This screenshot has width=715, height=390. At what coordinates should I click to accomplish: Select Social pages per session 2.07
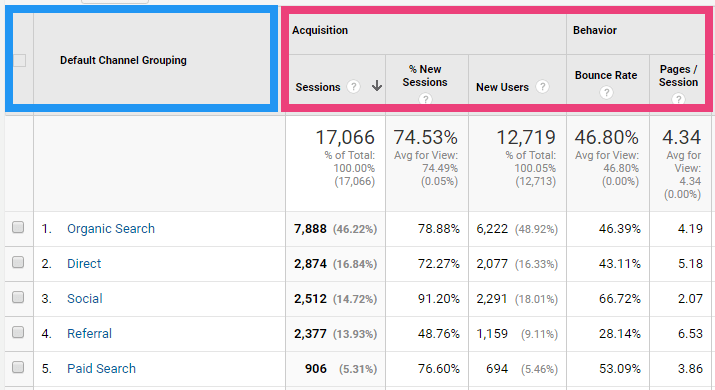pos(690,299)
